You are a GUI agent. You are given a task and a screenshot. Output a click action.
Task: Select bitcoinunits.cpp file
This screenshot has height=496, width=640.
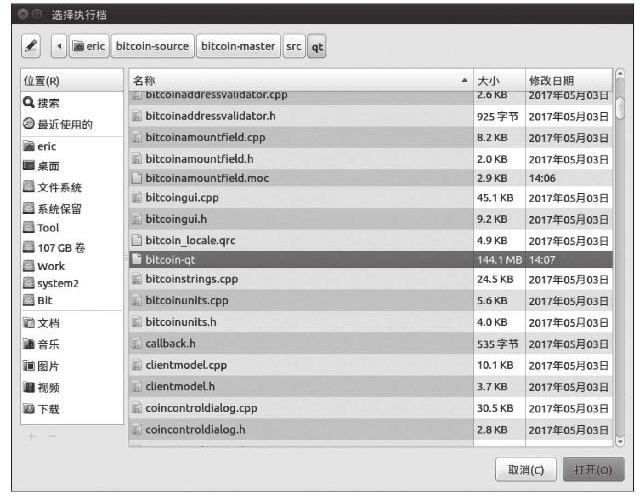371,301
